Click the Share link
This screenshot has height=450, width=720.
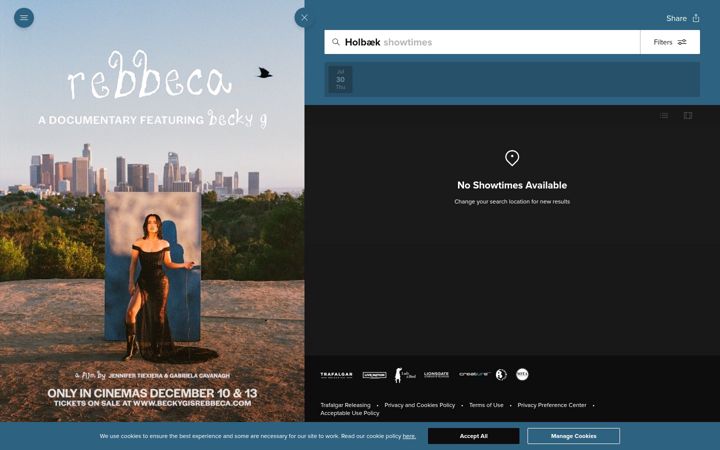point(676,18)
